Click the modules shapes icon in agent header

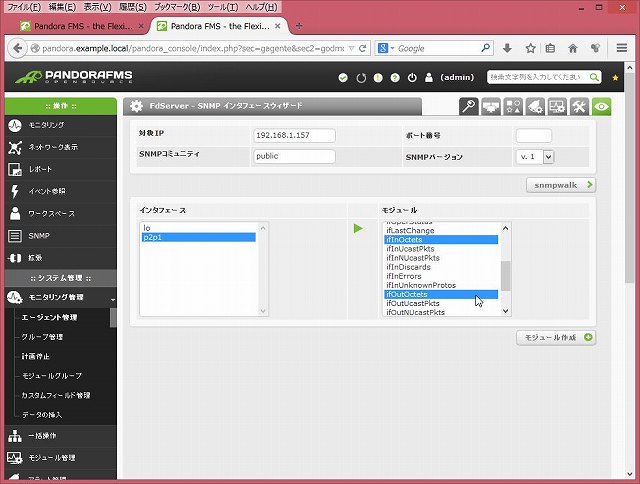[x=513, y=107]
